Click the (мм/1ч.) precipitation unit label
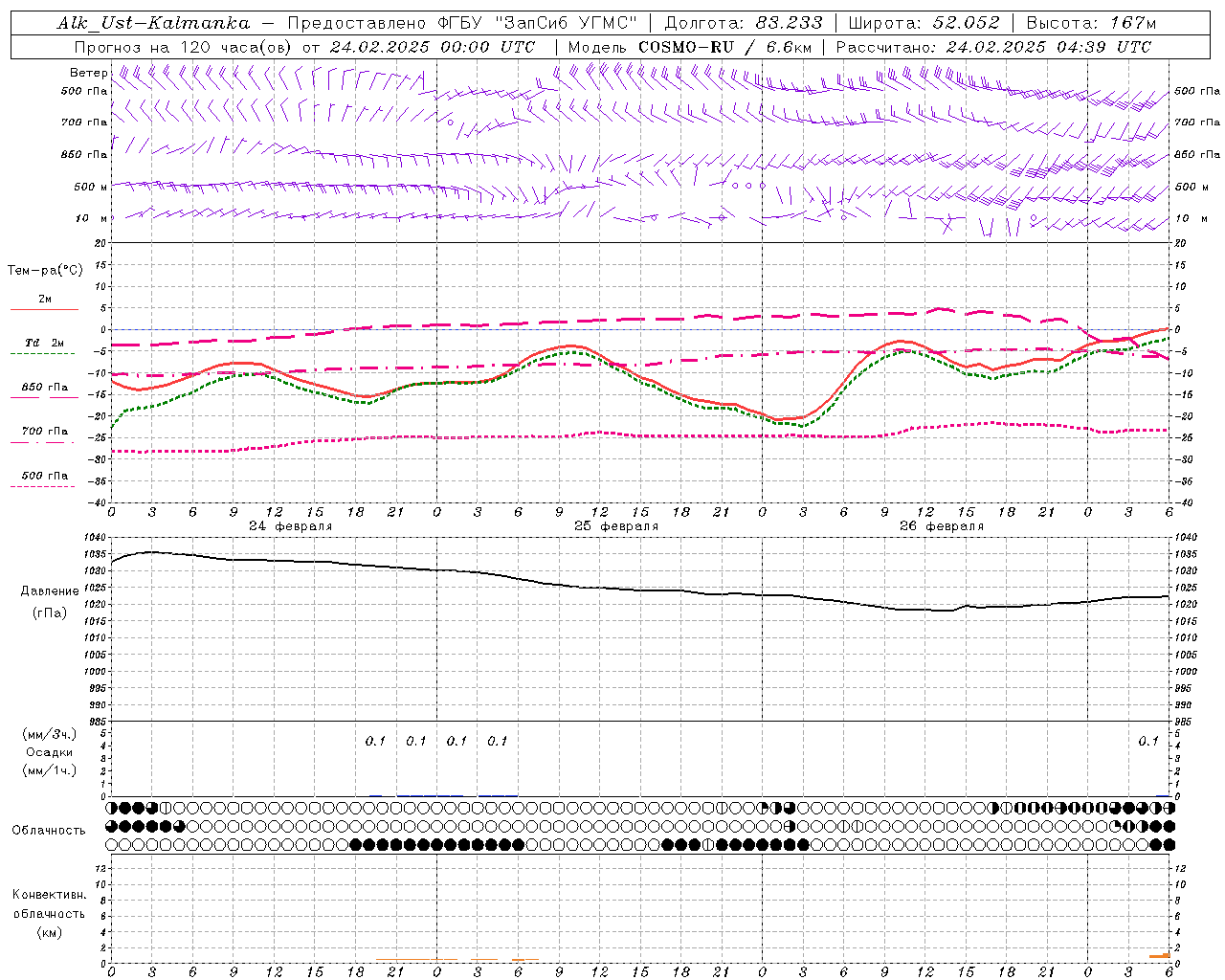The height and width of the screenshot is (980, 1225). 50,770
